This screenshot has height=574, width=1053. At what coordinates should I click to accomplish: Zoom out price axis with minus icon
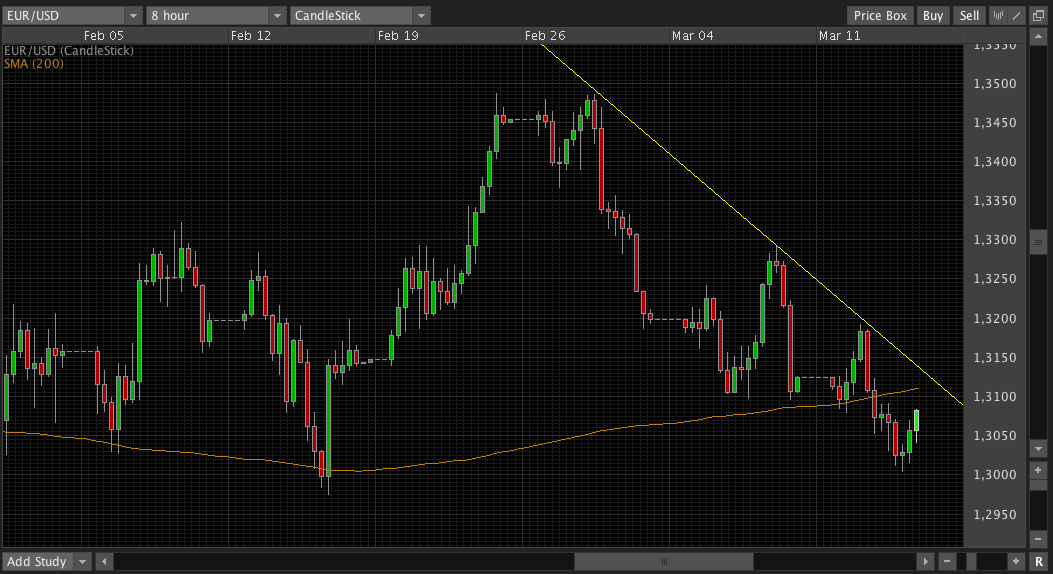1038,539
